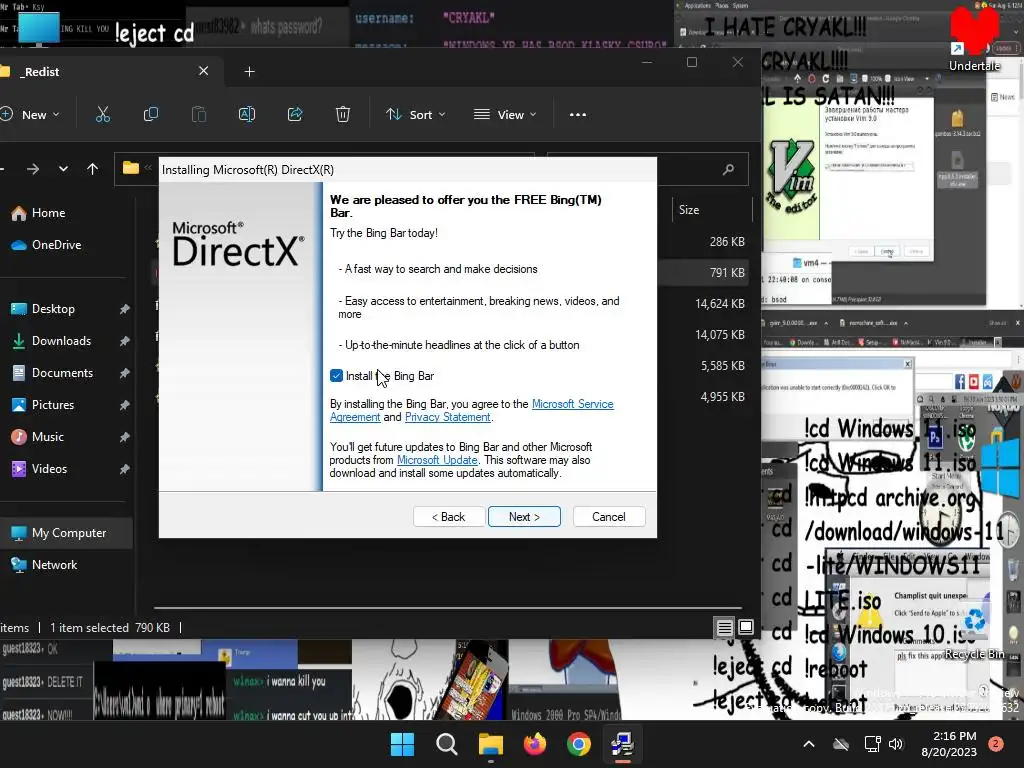Open the network tray icon
The height and width of the screenshot is (768, 1024).
(872, 744)
